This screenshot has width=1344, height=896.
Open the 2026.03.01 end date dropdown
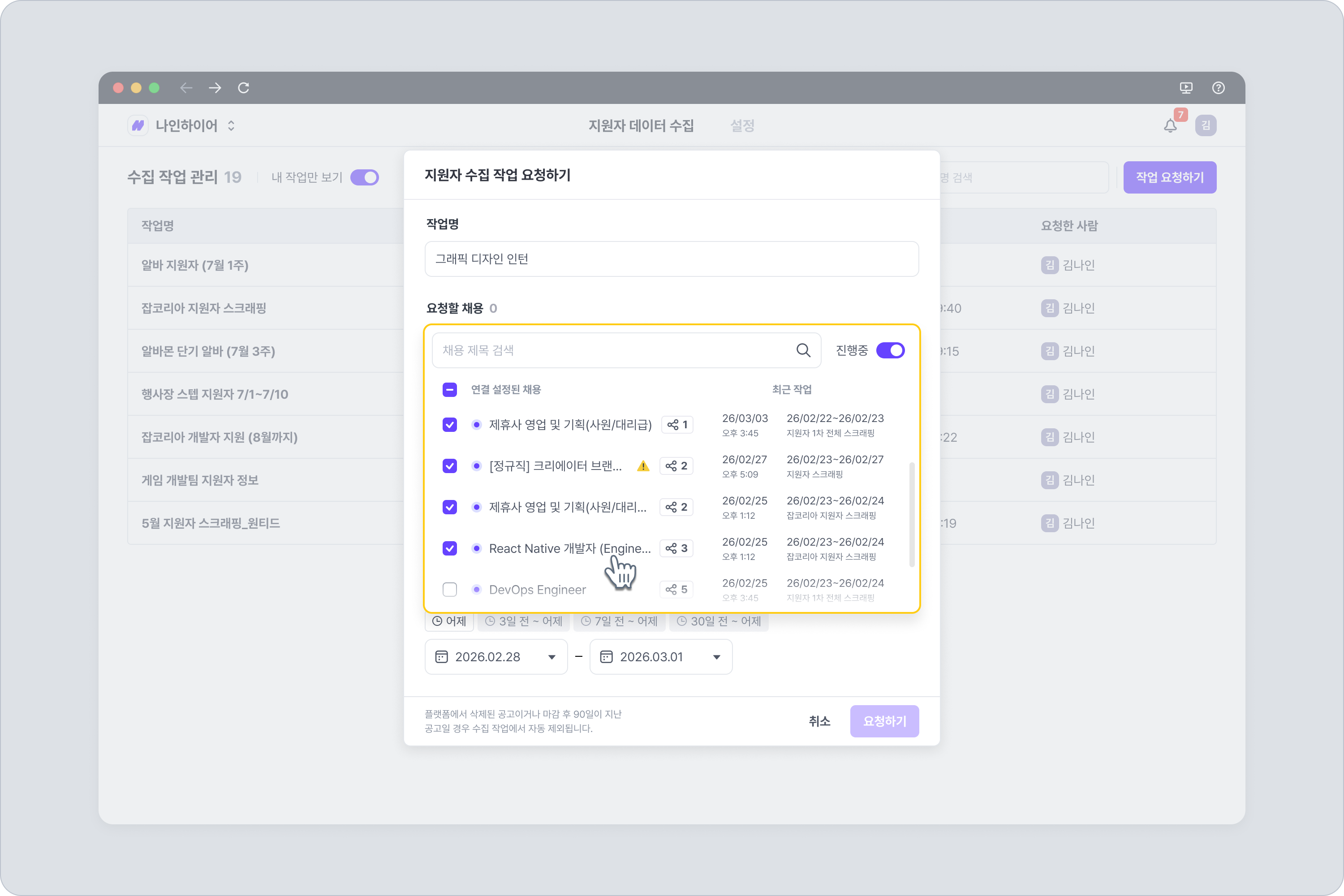(x=660, y=657)
